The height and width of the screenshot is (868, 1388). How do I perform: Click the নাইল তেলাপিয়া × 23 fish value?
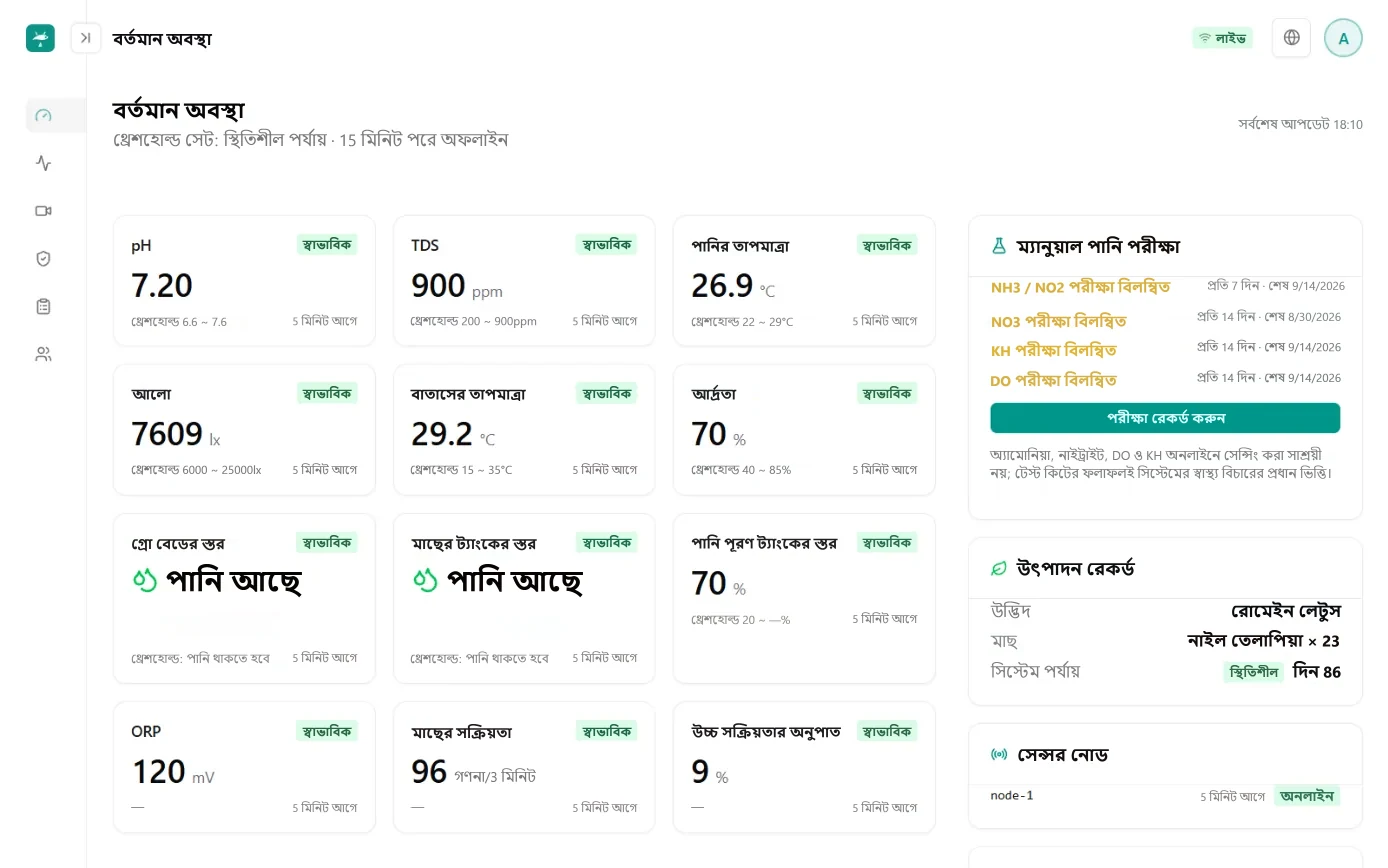(x=1264, y=641)
